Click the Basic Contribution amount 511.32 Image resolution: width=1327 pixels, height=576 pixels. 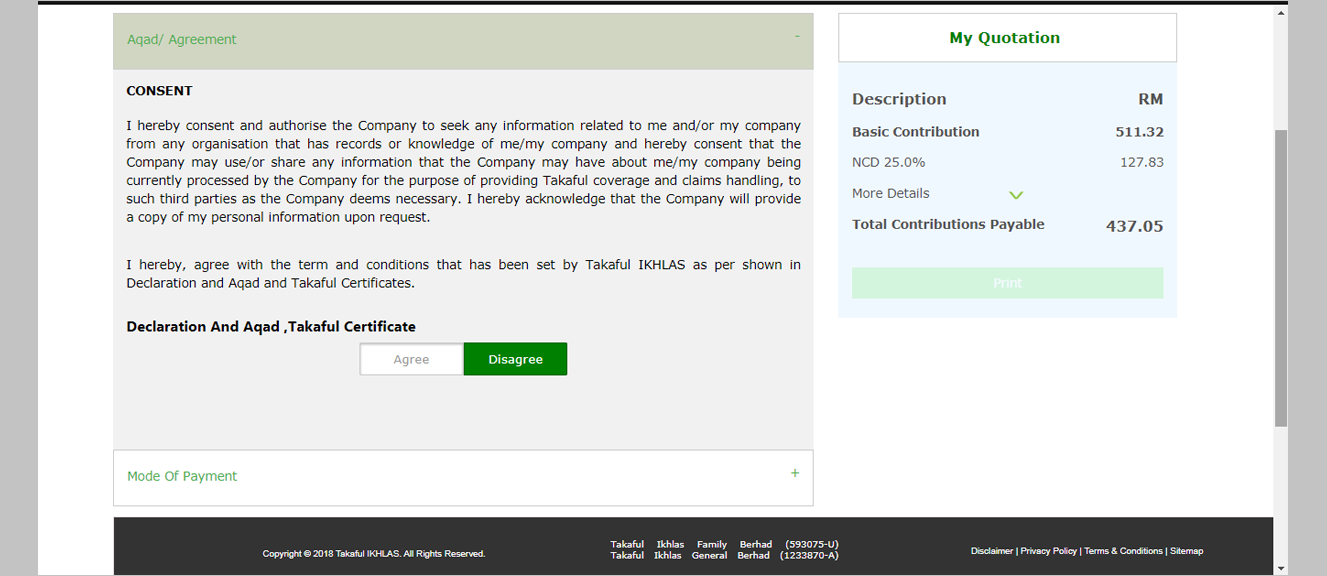pos(1139,132)
